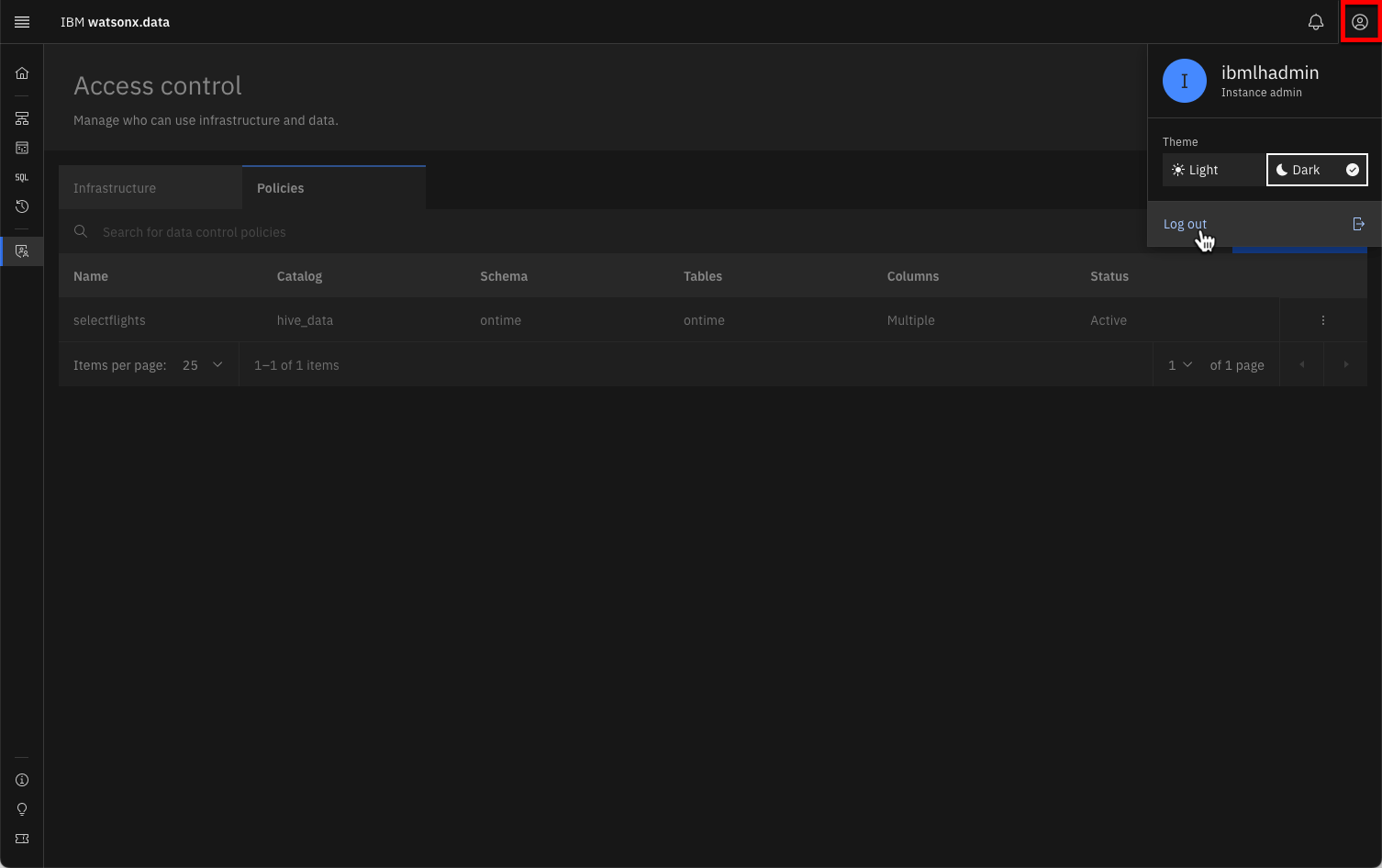Click the user profile icon

pos(1360,22)
